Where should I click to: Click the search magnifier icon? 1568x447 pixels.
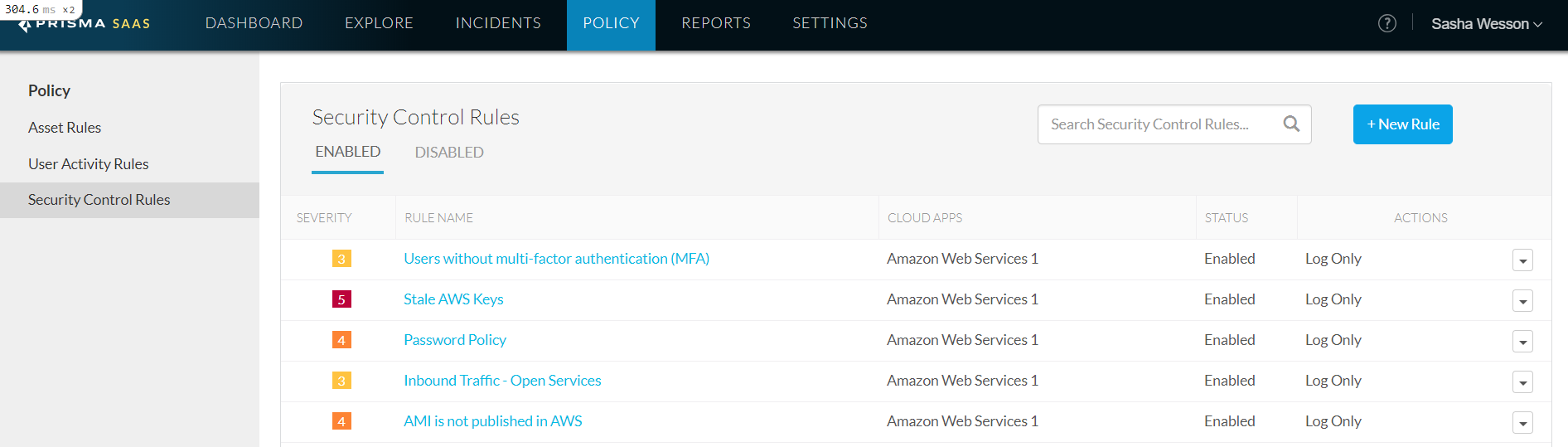(x=1290, y=124)
